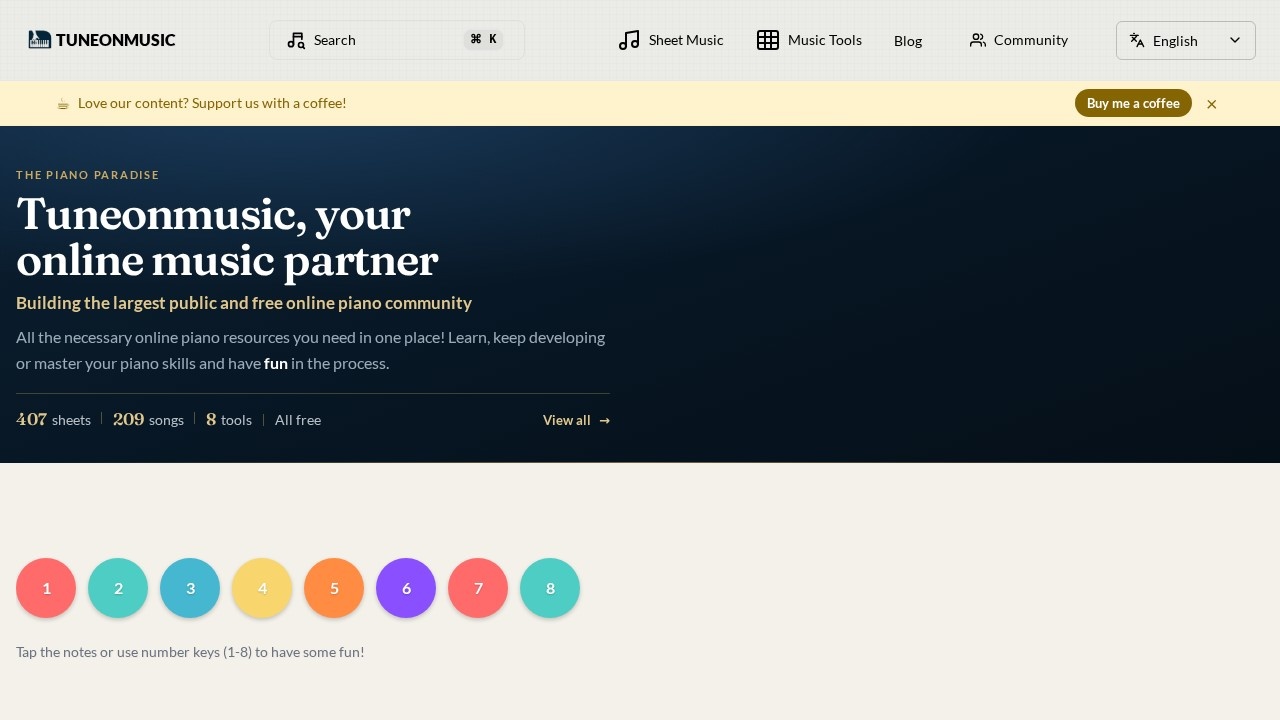Click the 'Tap the notes' hint text
This screenshot has width=1280, height=720.
click(x=190, y=652)
